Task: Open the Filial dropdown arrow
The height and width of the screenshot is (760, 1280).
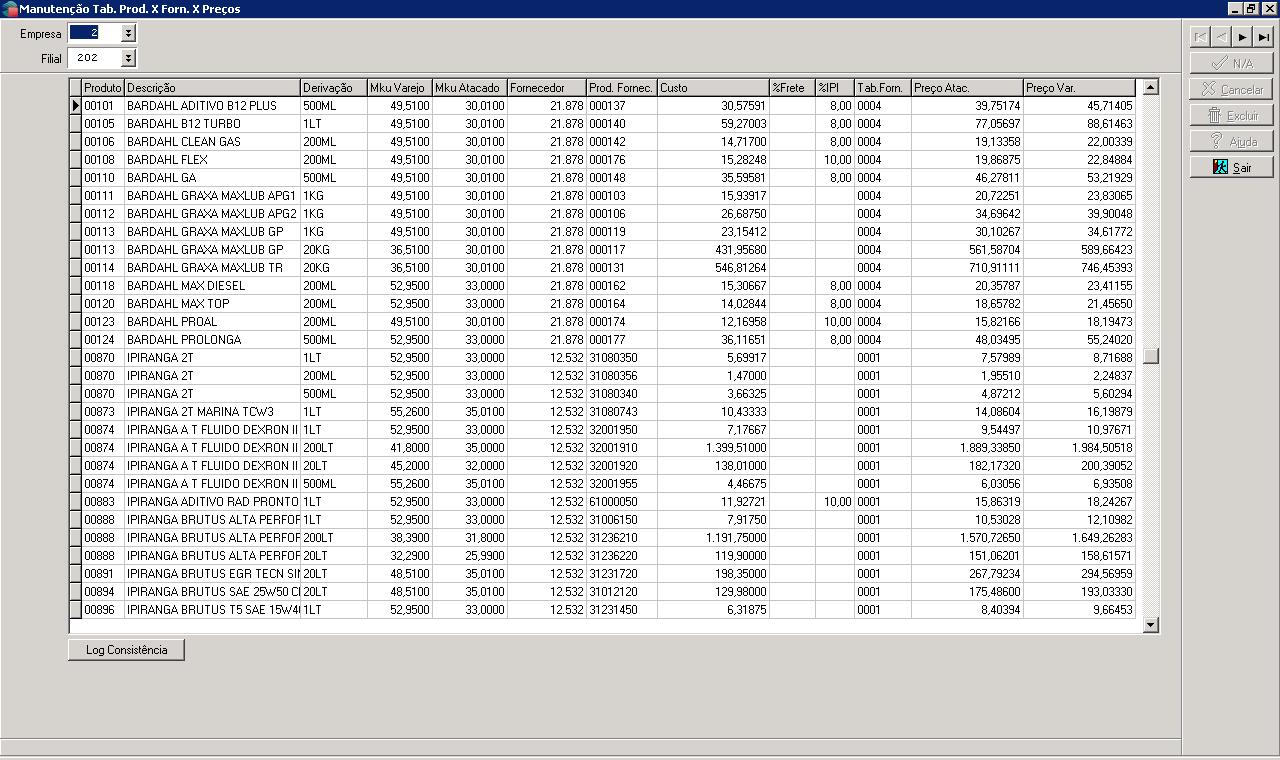Action: 128,58
